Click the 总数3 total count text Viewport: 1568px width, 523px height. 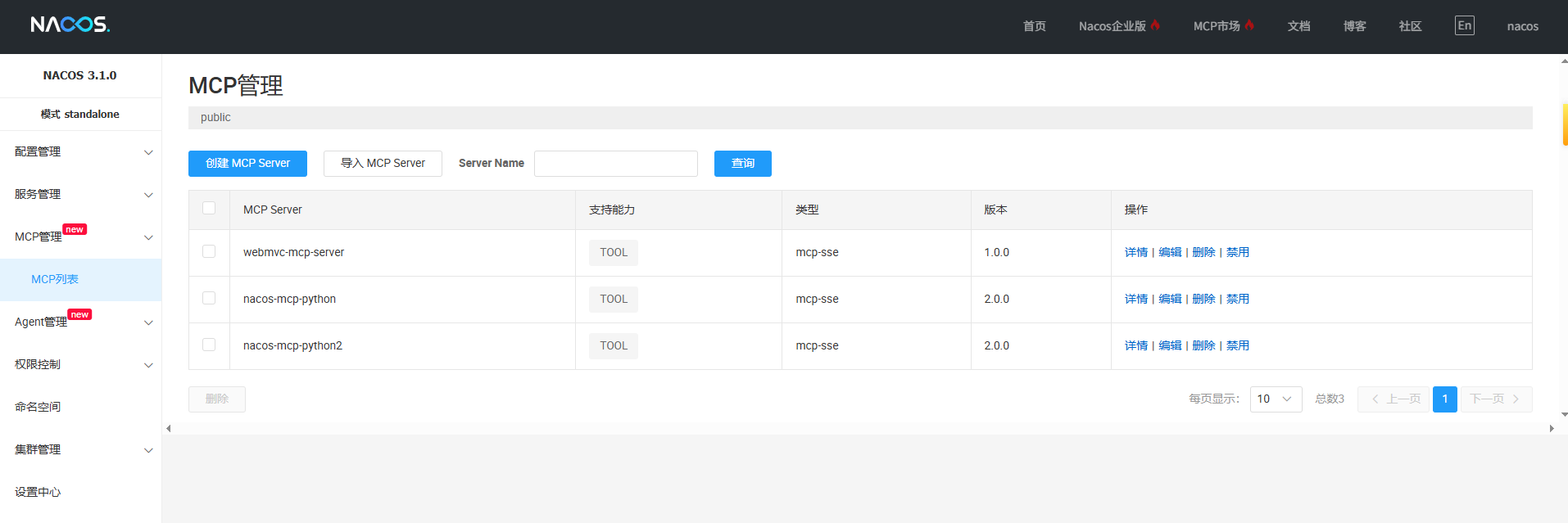click(x=1330, y=399)
